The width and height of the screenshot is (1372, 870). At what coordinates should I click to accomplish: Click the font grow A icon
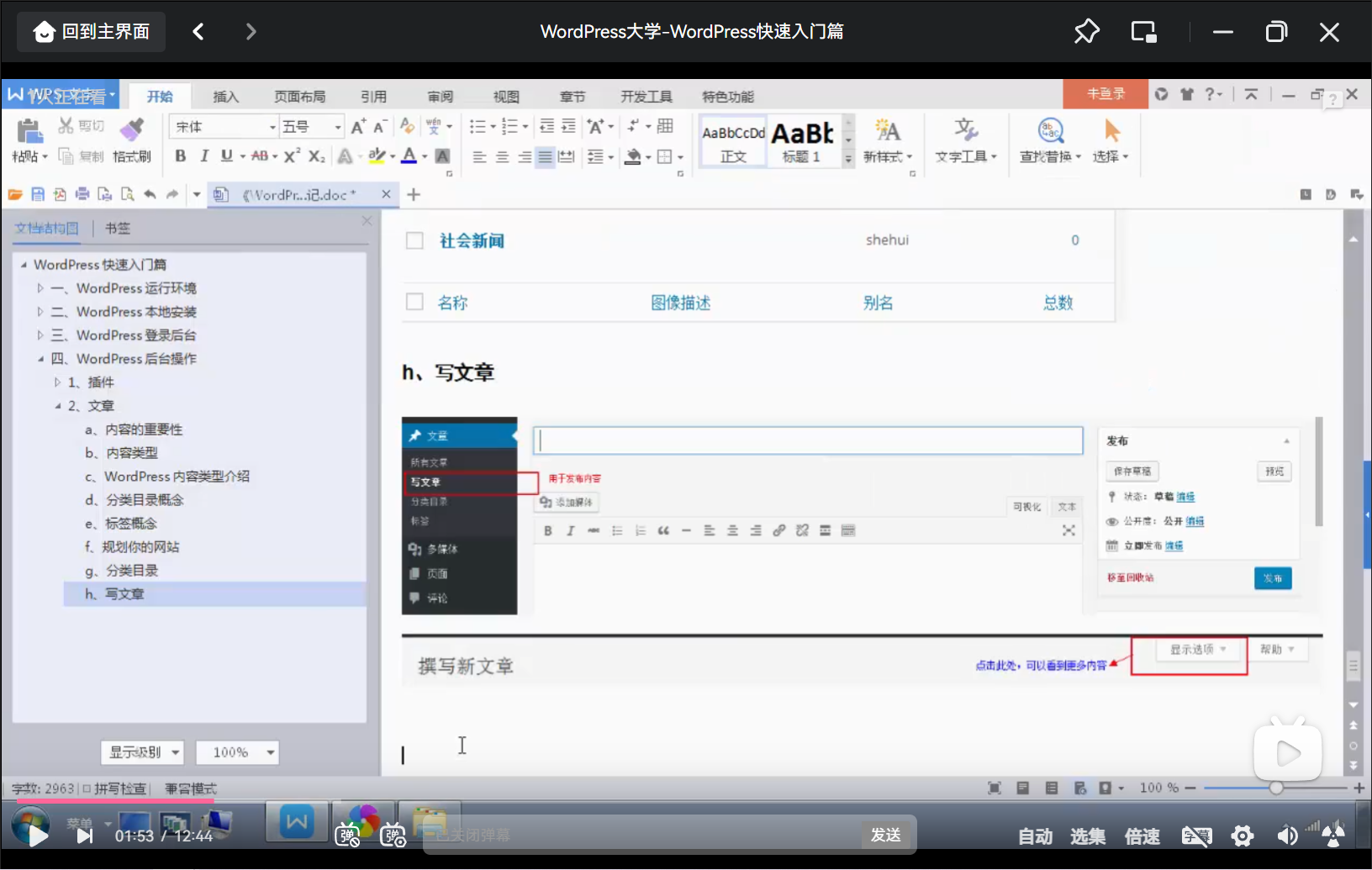358,127
